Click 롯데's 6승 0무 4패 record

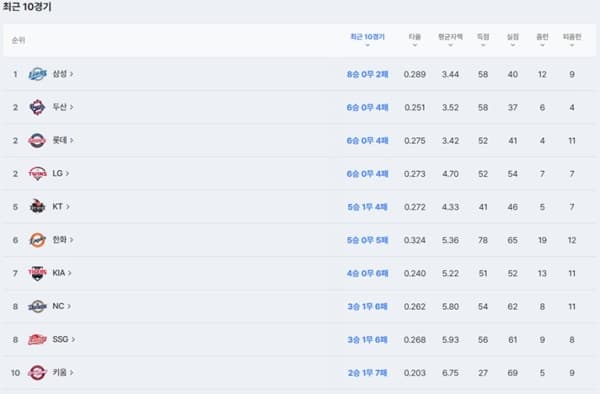[367, 141]
